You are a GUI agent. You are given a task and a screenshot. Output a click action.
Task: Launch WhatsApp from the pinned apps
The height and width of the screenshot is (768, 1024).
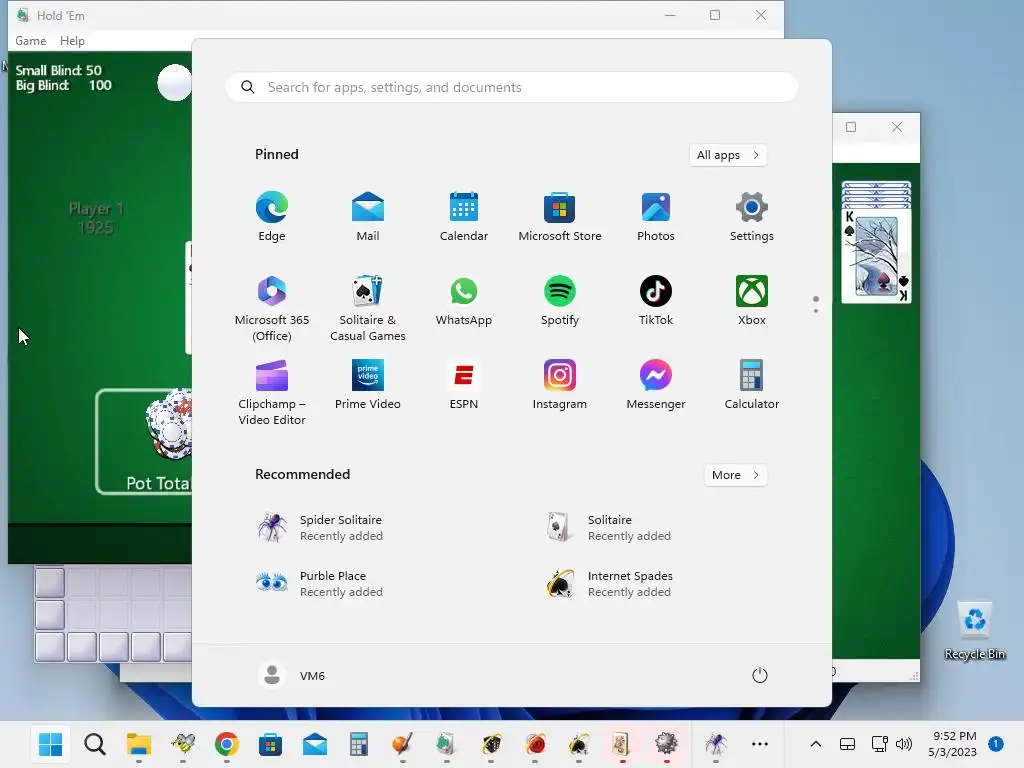click(464, 300)
